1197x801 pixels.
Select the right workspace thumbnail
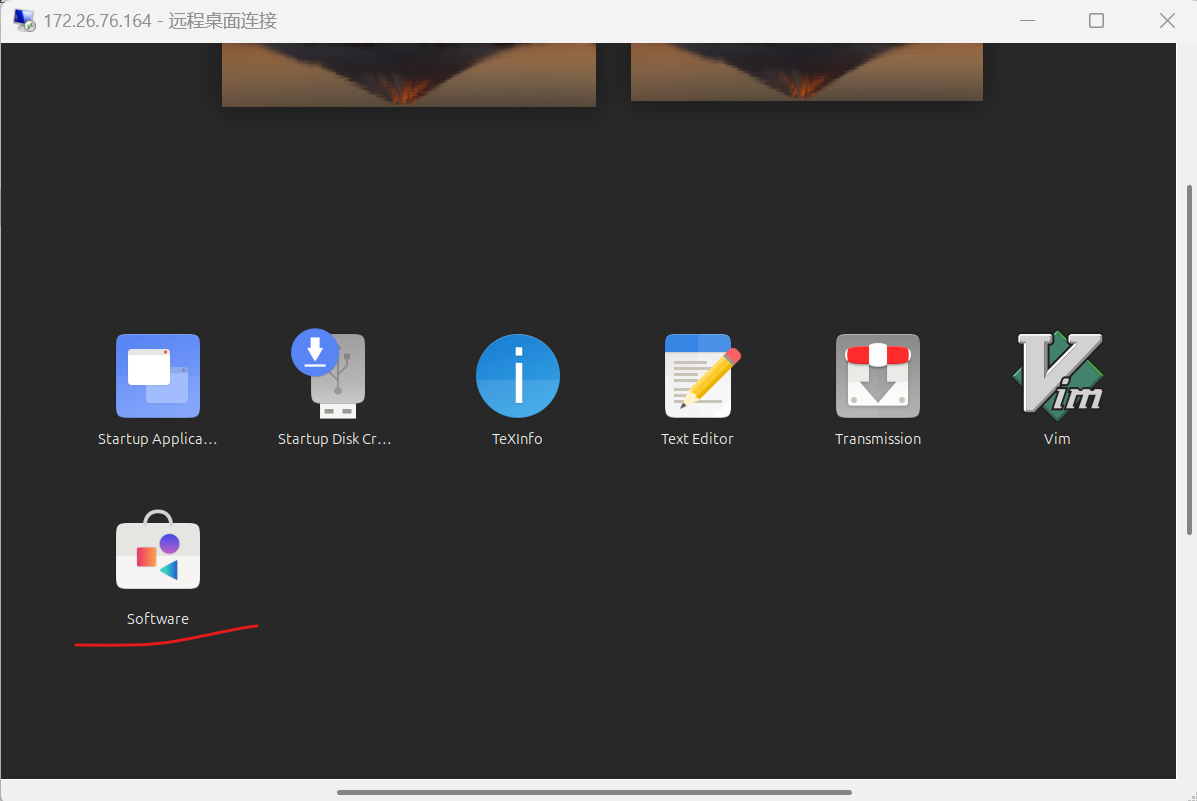click(x=806, y=72)
